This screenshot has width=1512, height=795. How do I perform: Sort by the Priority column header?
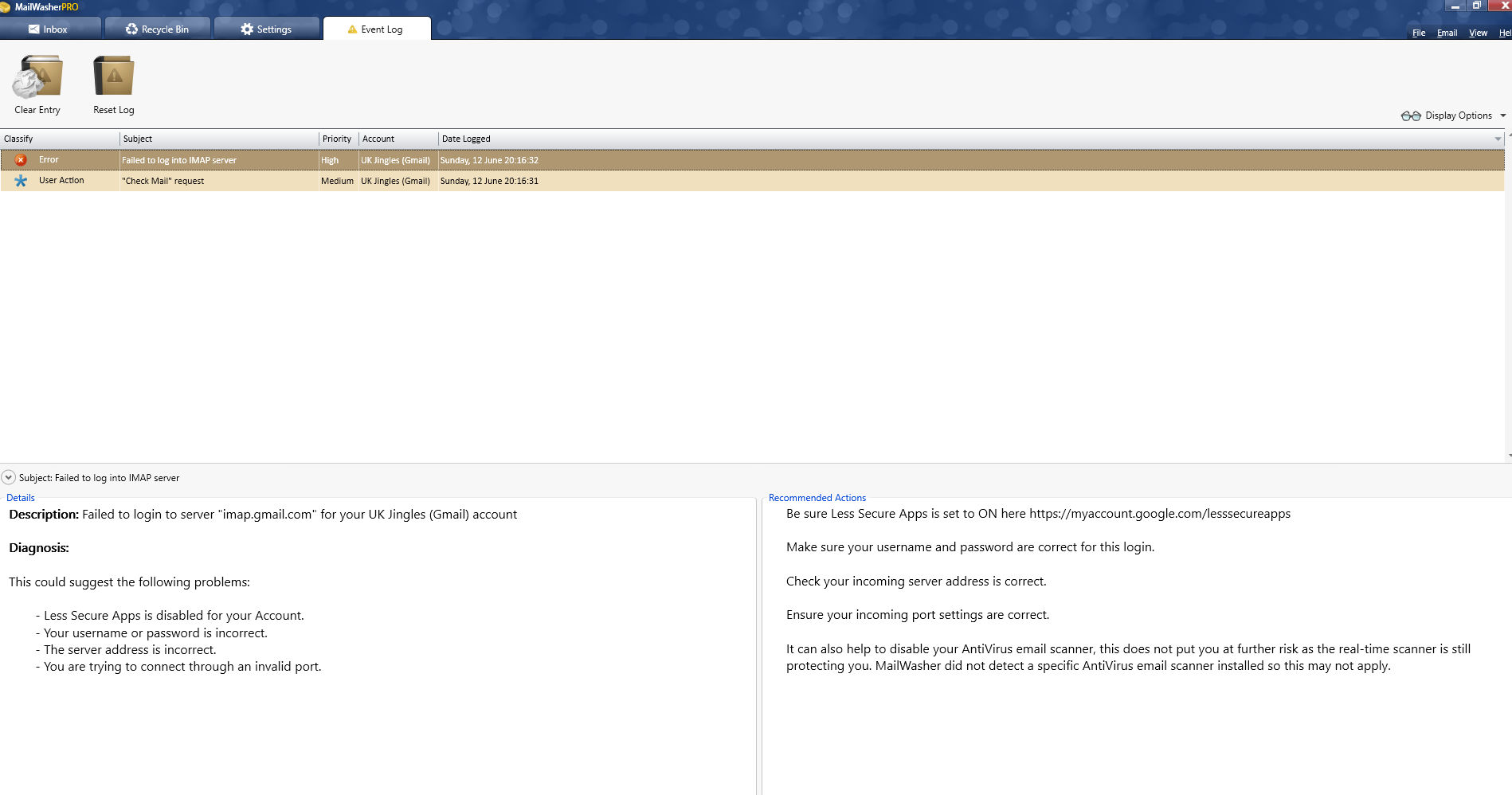point(339,139)
